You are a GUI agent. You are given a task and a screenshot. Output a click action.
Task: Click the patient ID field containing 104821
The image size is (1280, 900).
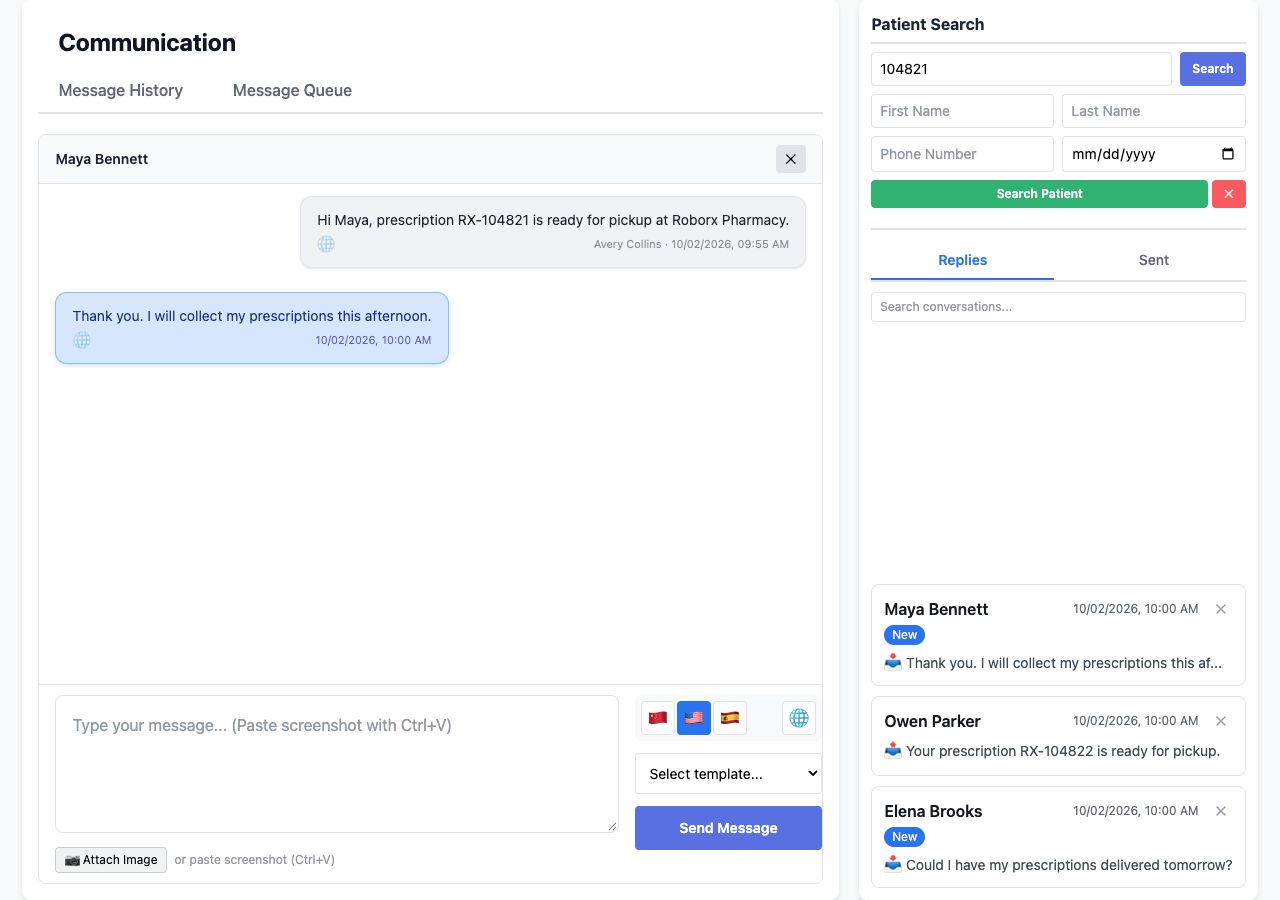1021,69
